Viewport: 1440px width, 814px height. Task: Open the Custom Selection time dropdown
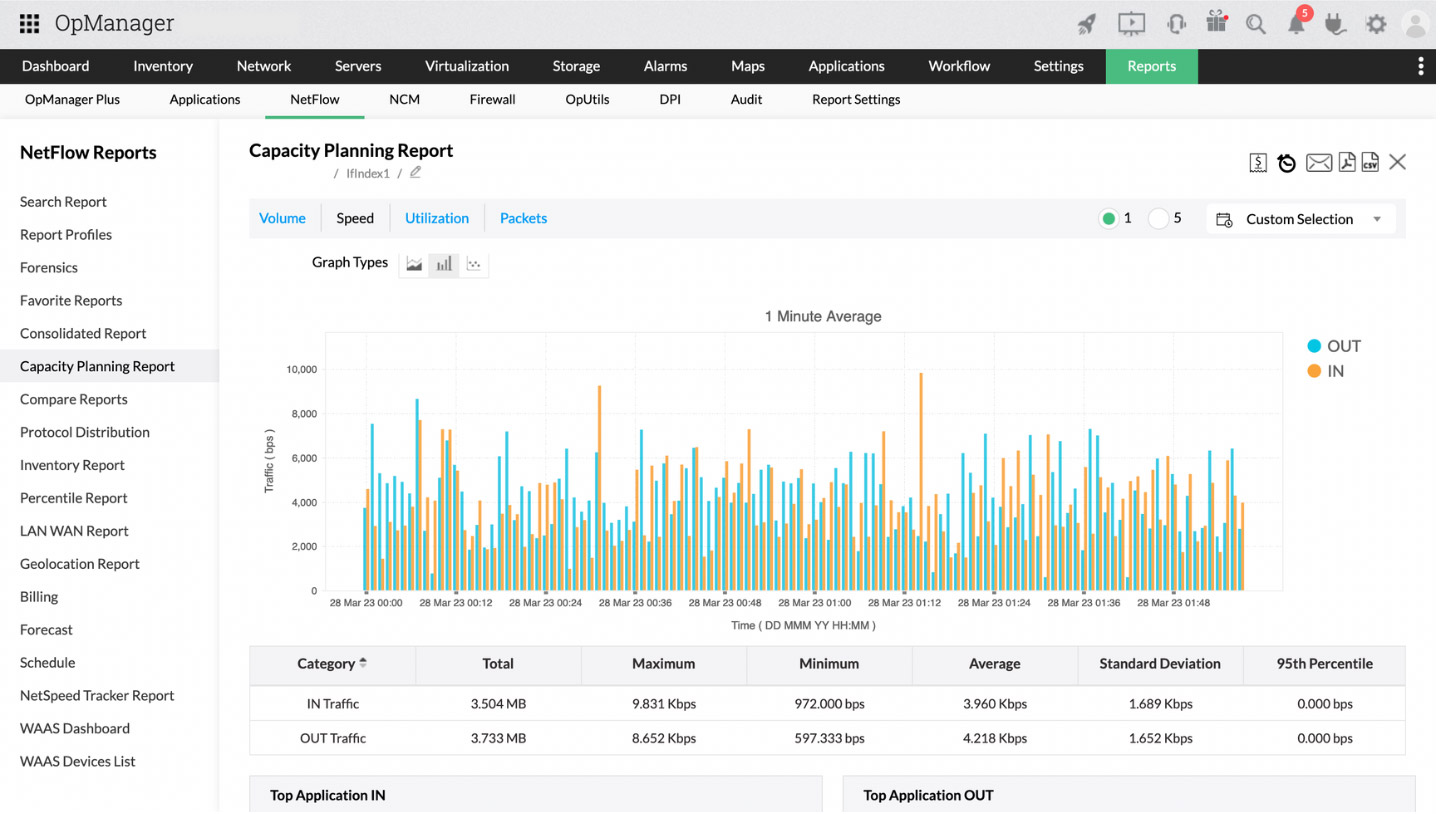pos(1300,219)
